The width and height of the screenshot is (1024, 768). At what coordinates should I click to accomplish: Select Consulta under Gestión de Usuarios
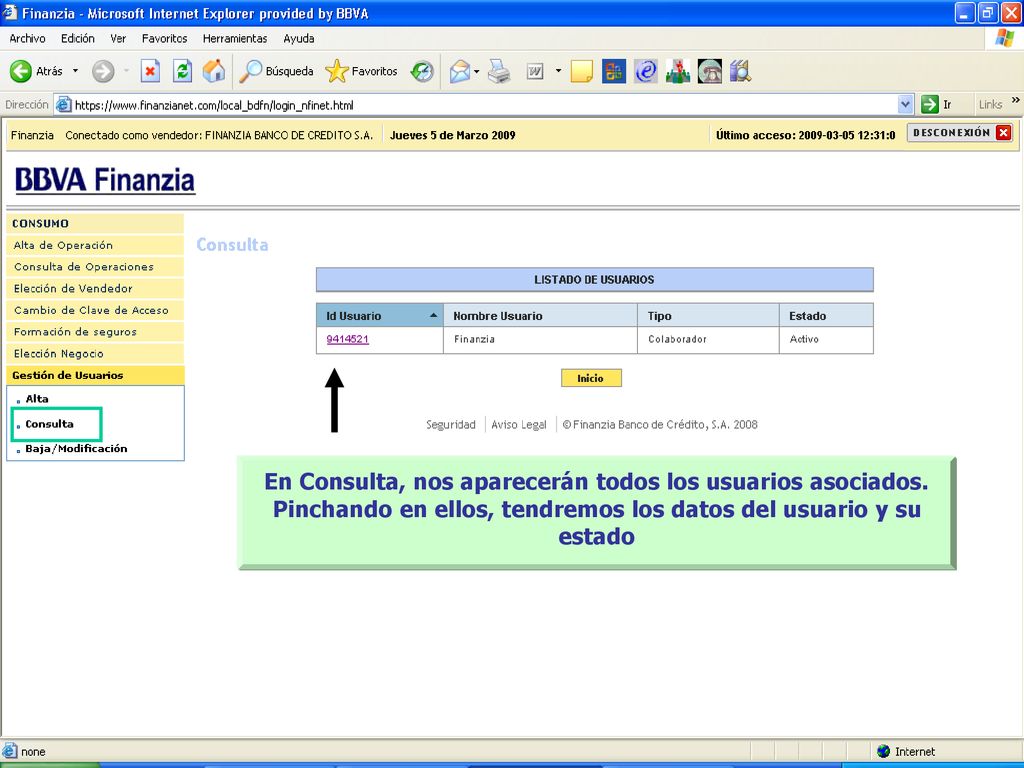(50, 424)
